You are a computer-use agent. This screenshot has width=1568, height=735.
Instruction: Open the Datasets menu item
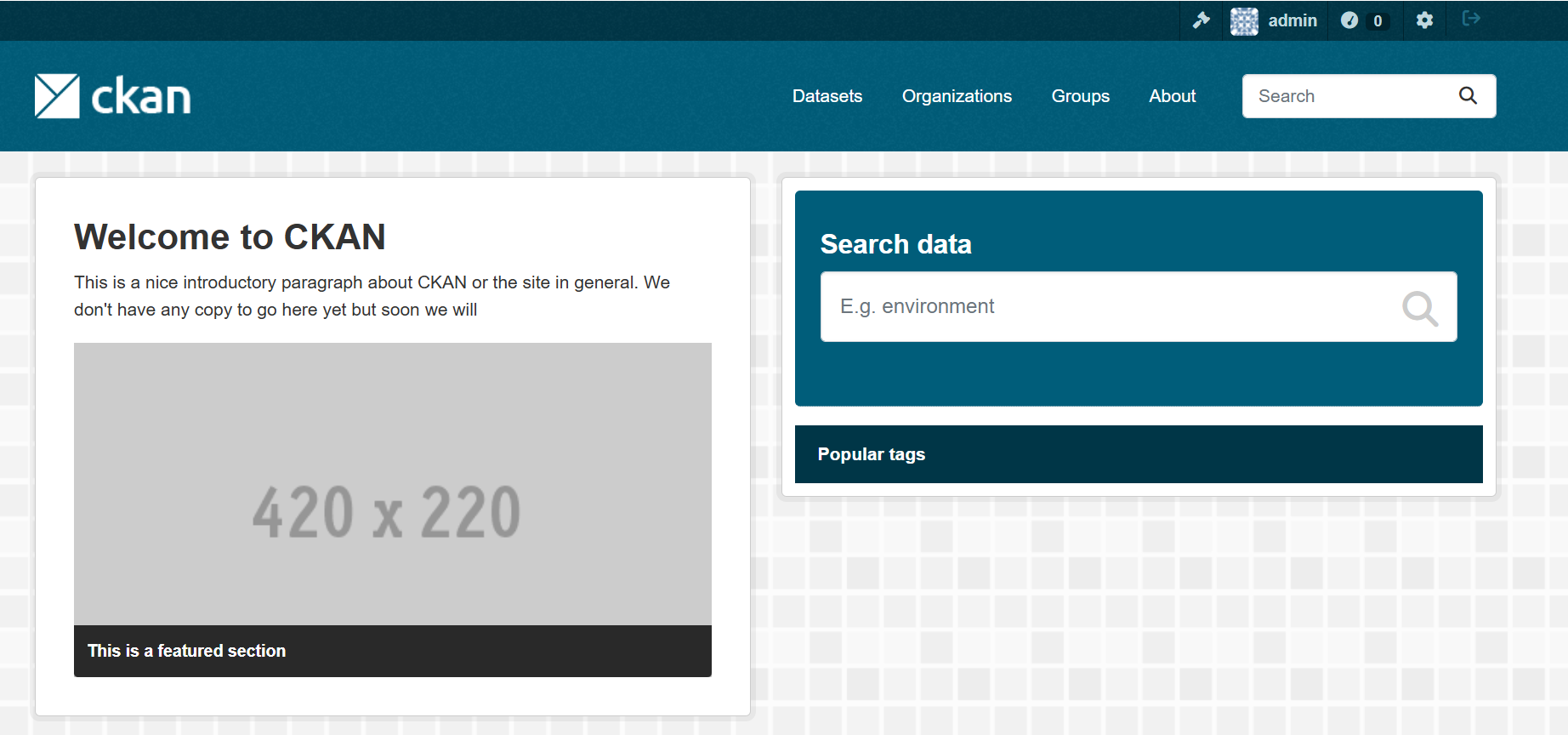(x=827, y=96)
